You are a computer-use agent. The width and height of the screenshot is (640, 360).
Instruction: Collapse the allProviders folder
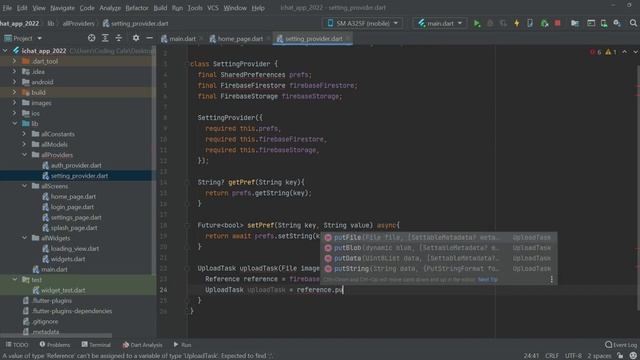point(24,155)
